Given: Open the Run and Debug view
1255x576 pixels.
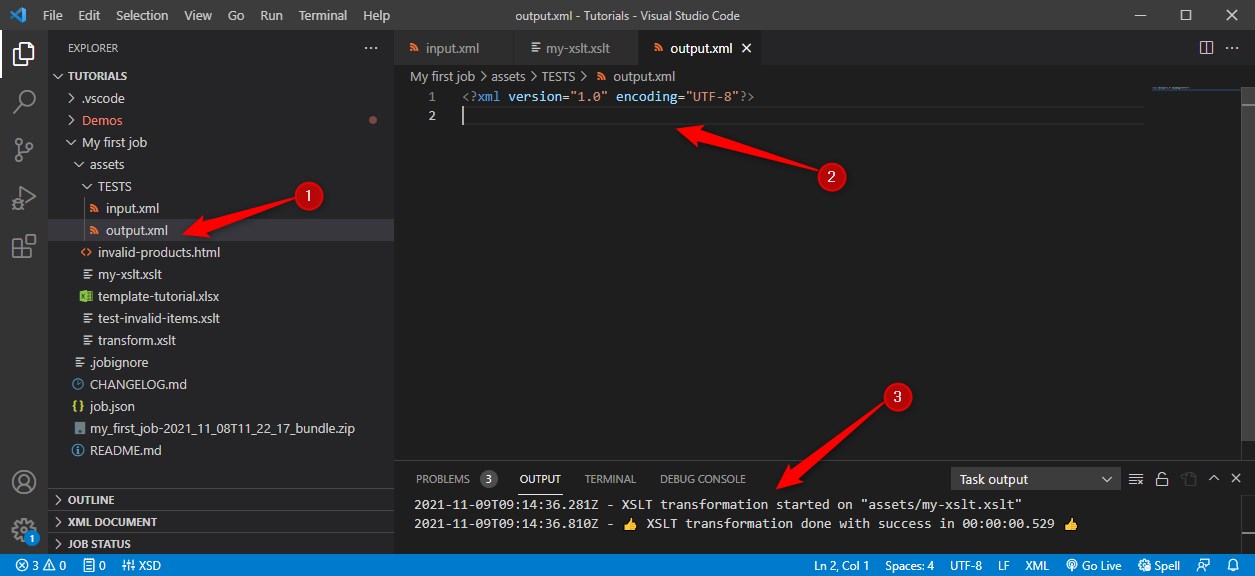Looking at the screenshot, I should point(24,198).
